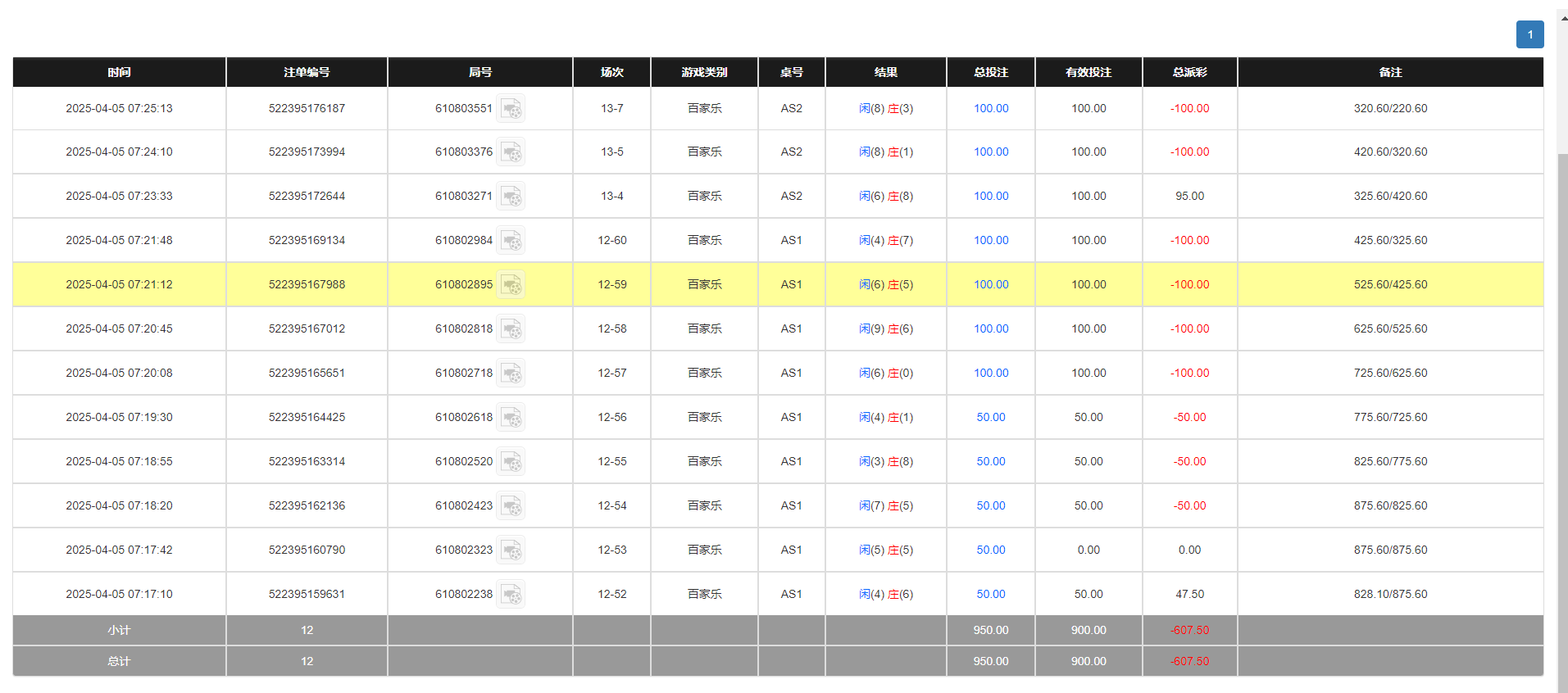
Task: Open replay icon in highlighted row 610802895
Action: (x=511, y=285)
